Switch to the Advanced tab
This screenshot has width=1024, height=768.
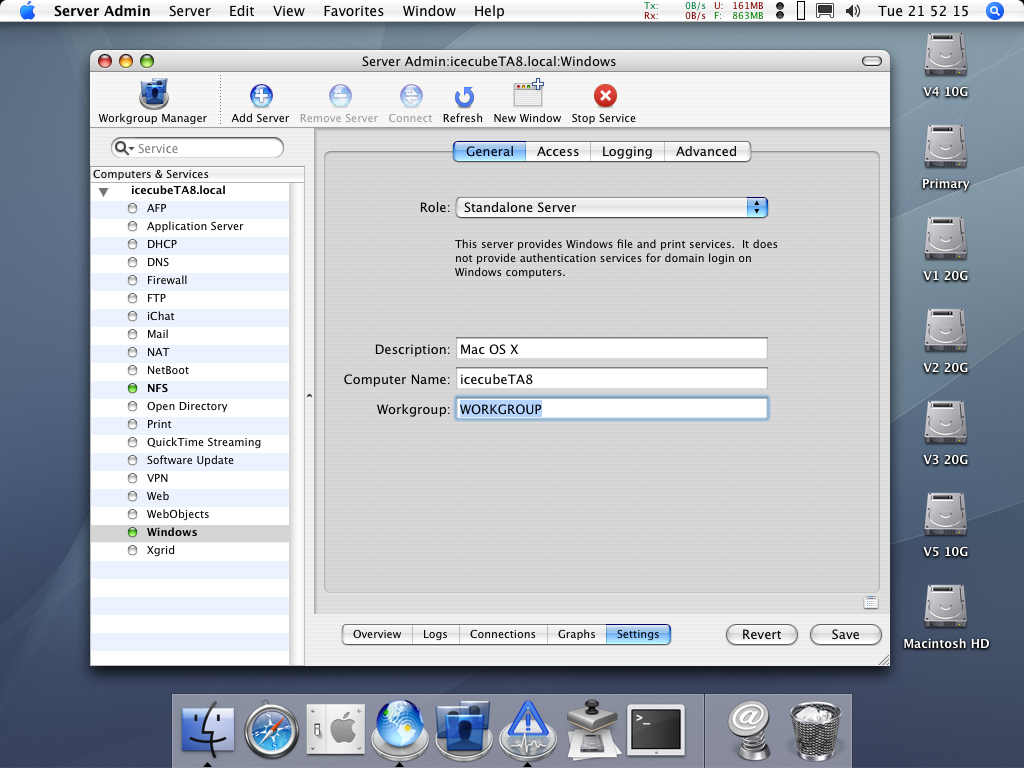tap(707, 152)
